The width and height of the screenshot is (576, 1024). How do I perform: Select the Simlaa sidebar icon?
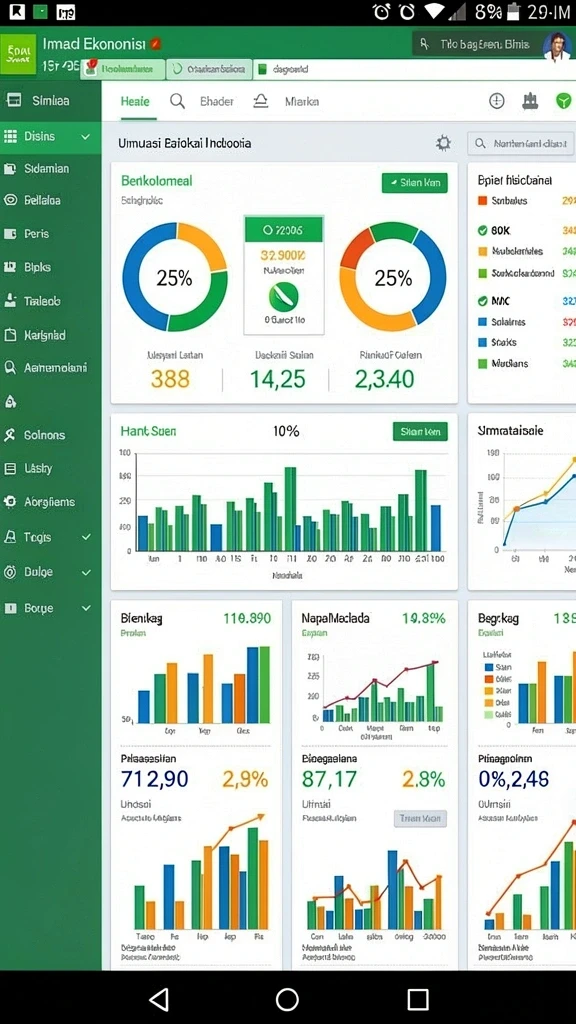point(12,101)
